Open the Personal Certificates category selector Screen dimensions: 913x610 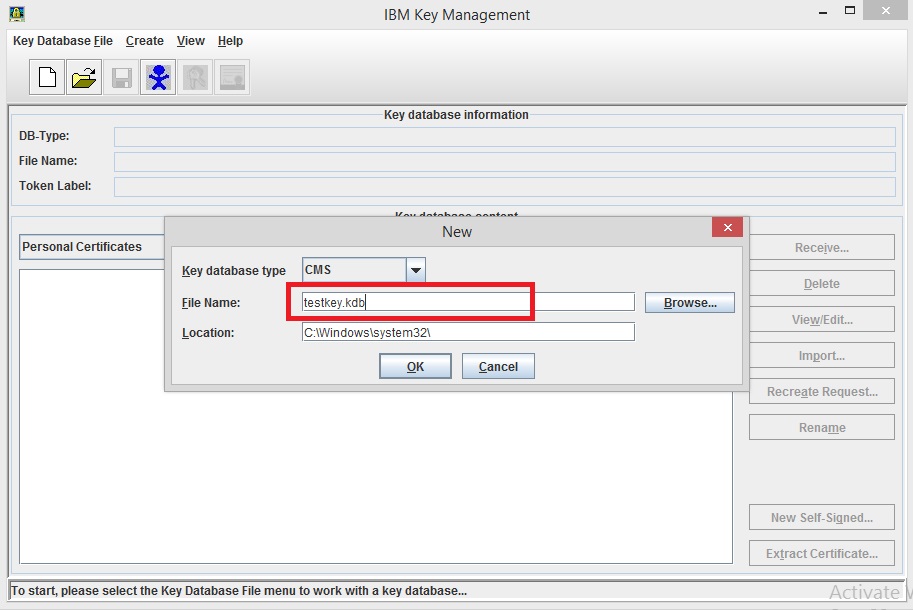(x=91, y=247)
